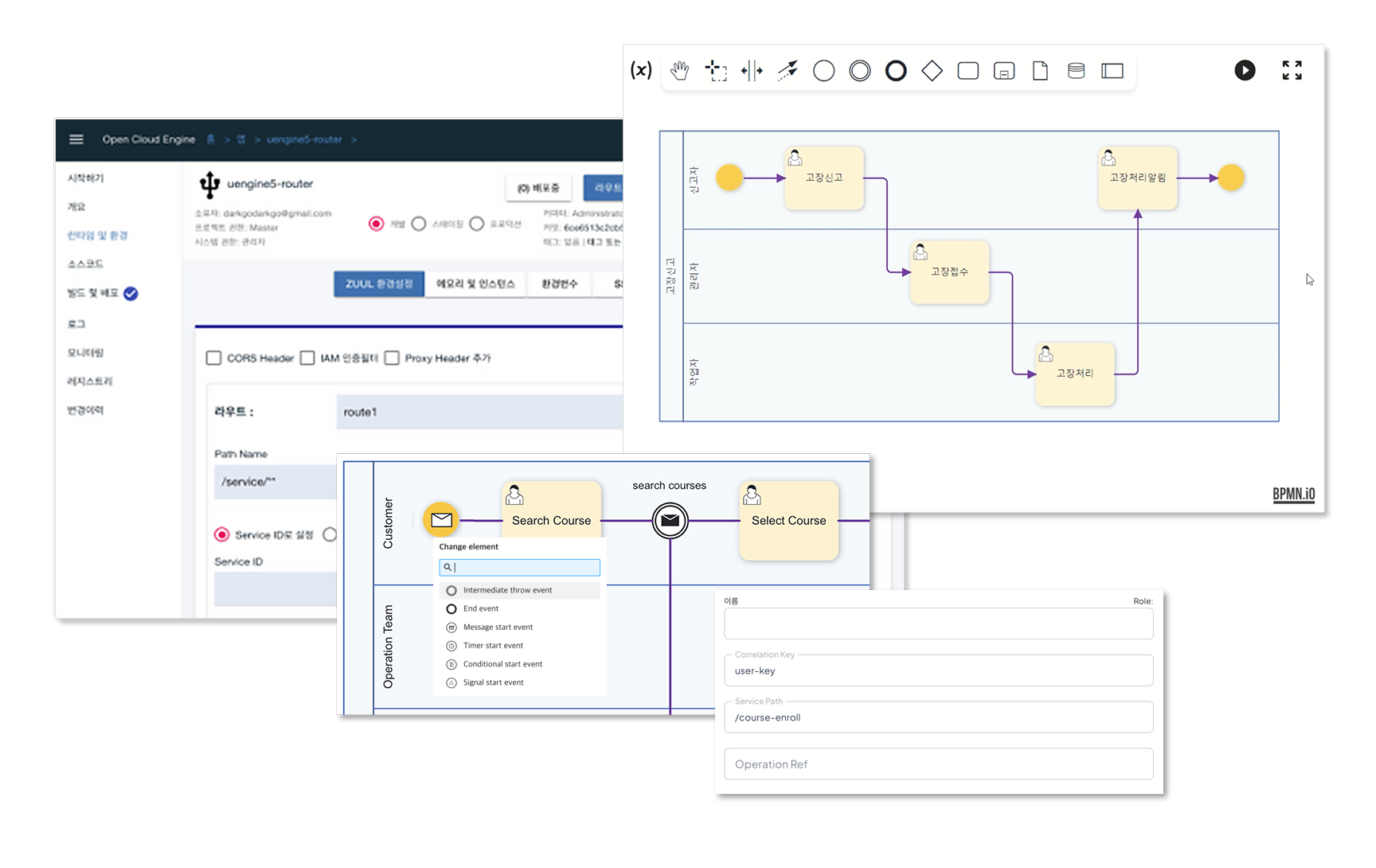Pick the Global connect arrow tool
The height and width of the screenshot is (868, 1376).
pyautogui.click(x=788, y=71)
